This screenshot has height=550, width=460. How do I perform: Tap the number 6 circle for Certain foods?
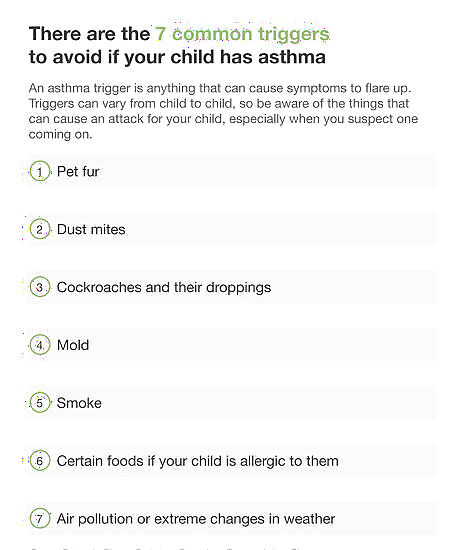40,460
